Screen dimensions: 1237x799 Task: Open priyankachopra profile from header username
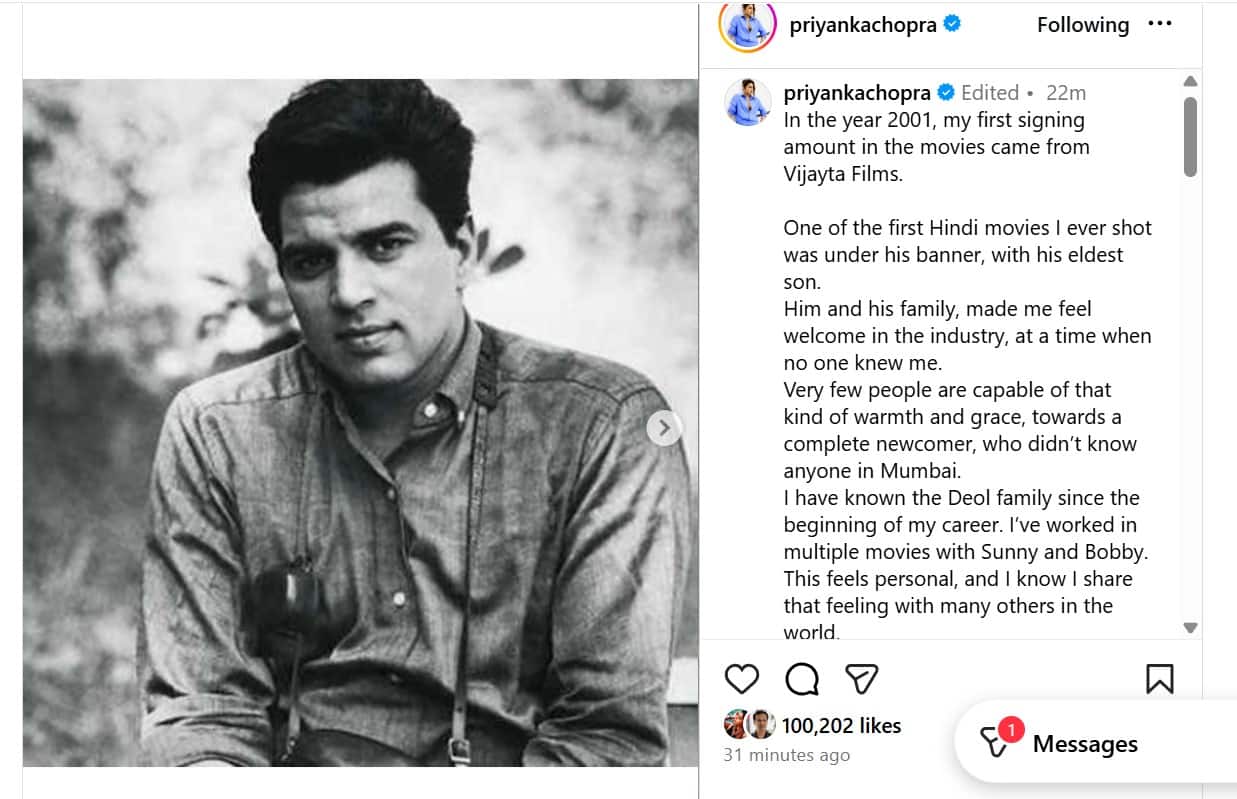(x=862, y=25)
